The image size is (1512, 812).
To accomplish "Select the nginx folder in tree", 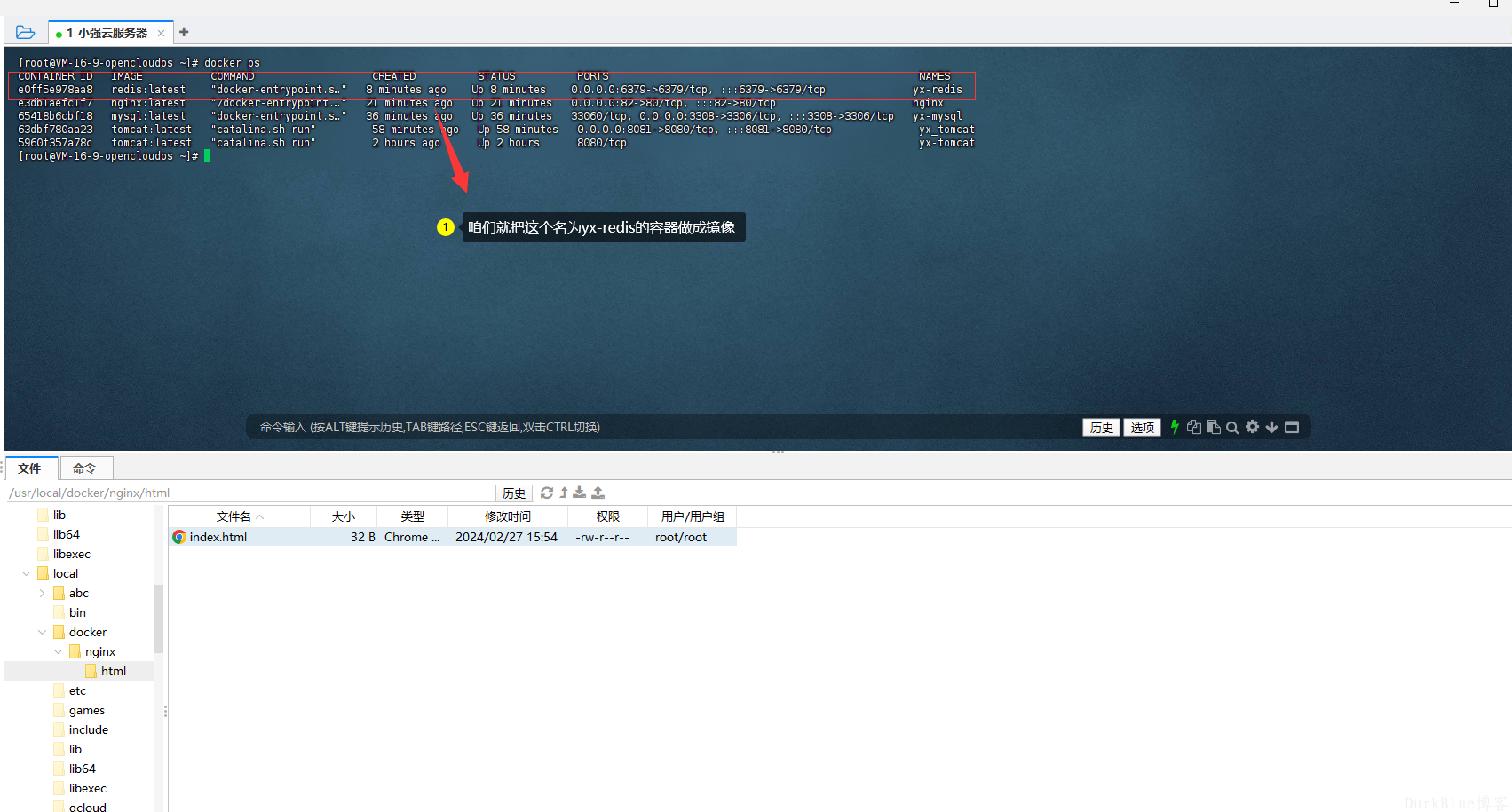I will point(100,651).
